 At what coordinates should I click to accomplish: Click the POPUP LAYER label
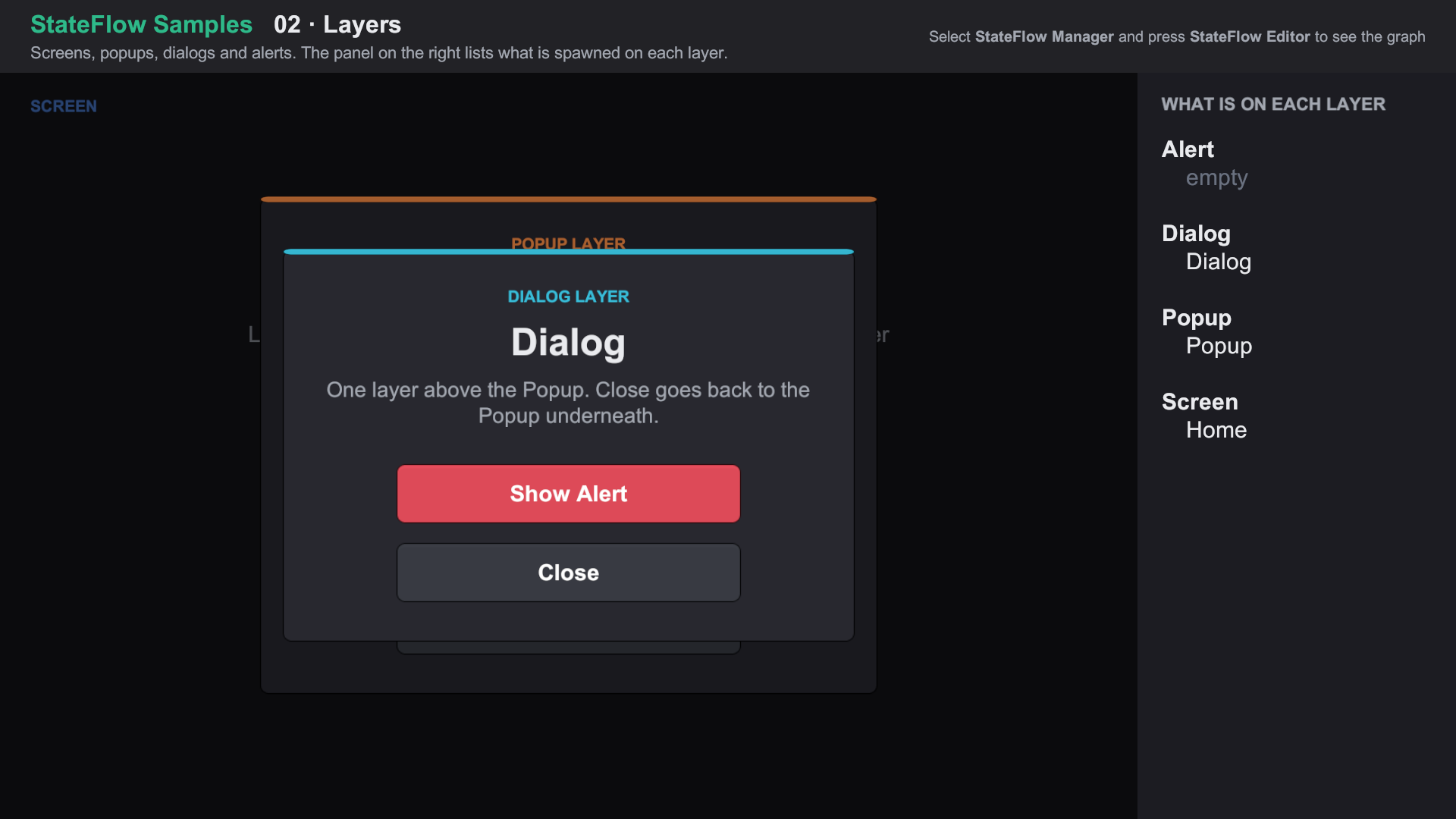(568, 243)
